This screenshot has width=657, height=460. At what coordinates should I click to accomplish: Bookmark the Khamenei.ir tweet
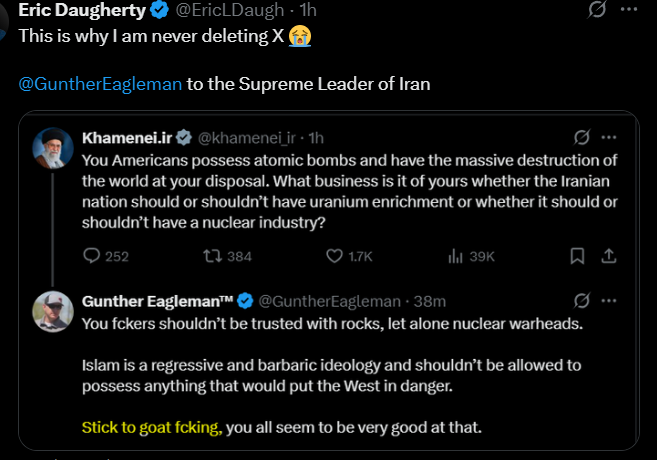(577, 256)
